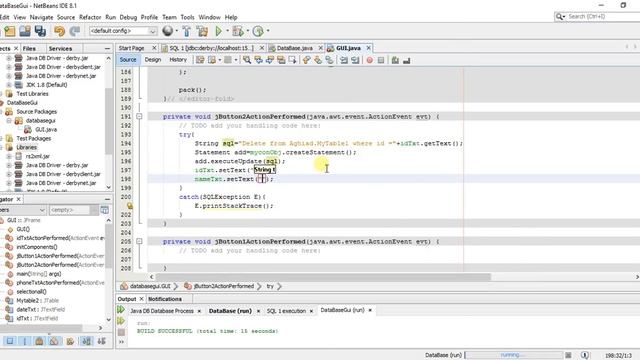The height and width of the screenshot is (360, 640).
Task: Click the Stop Macro Recording square icon
Action: (381, 60)
